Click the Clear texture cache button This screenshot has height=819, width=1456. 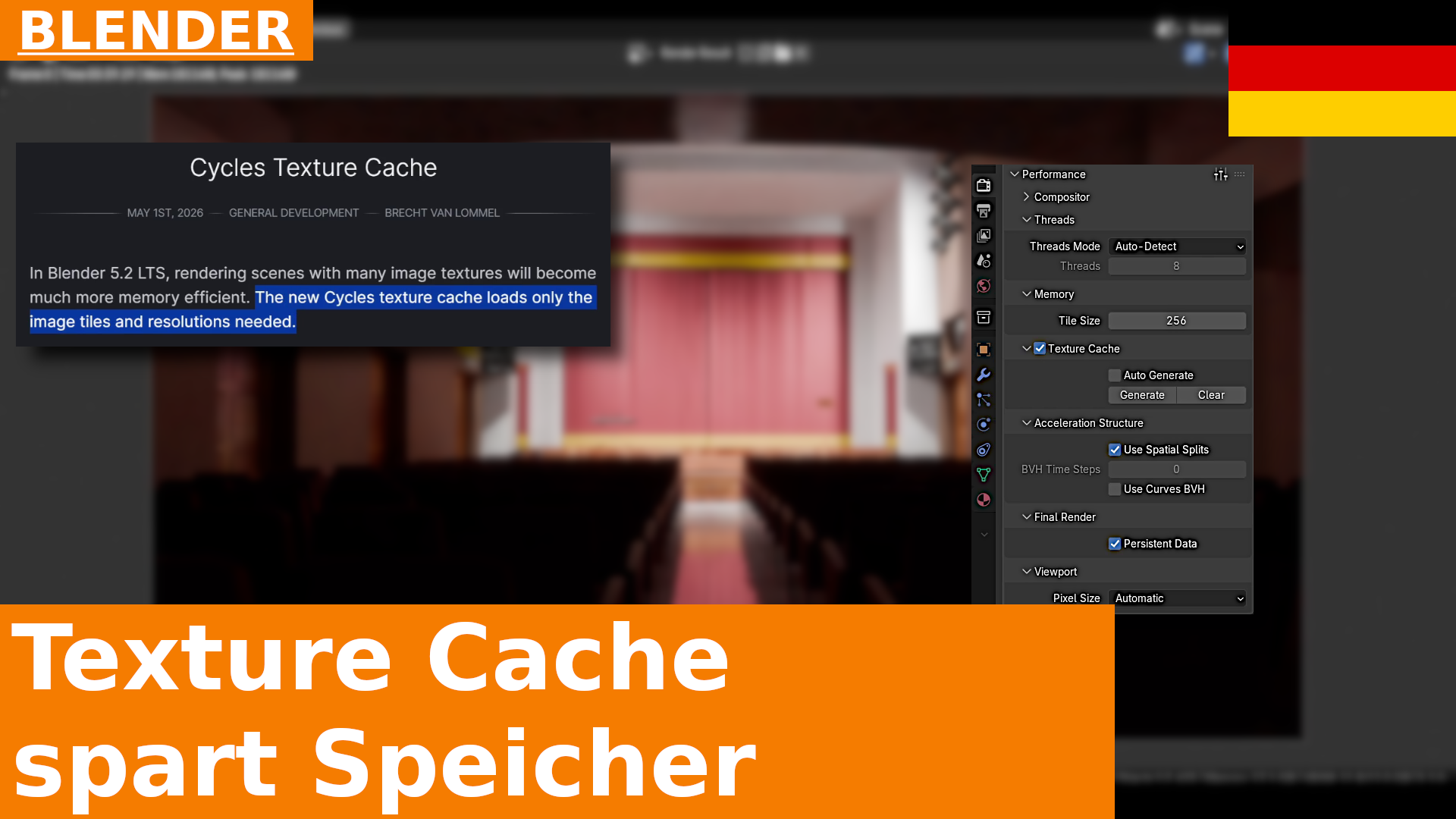click(1211, 395)
